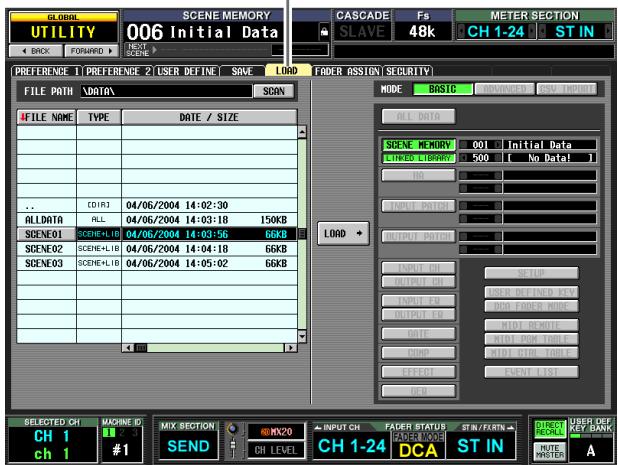Click the FILE PATH field showing \DATA\
This screenshot has height=465, width=618.
pos(166,91)
